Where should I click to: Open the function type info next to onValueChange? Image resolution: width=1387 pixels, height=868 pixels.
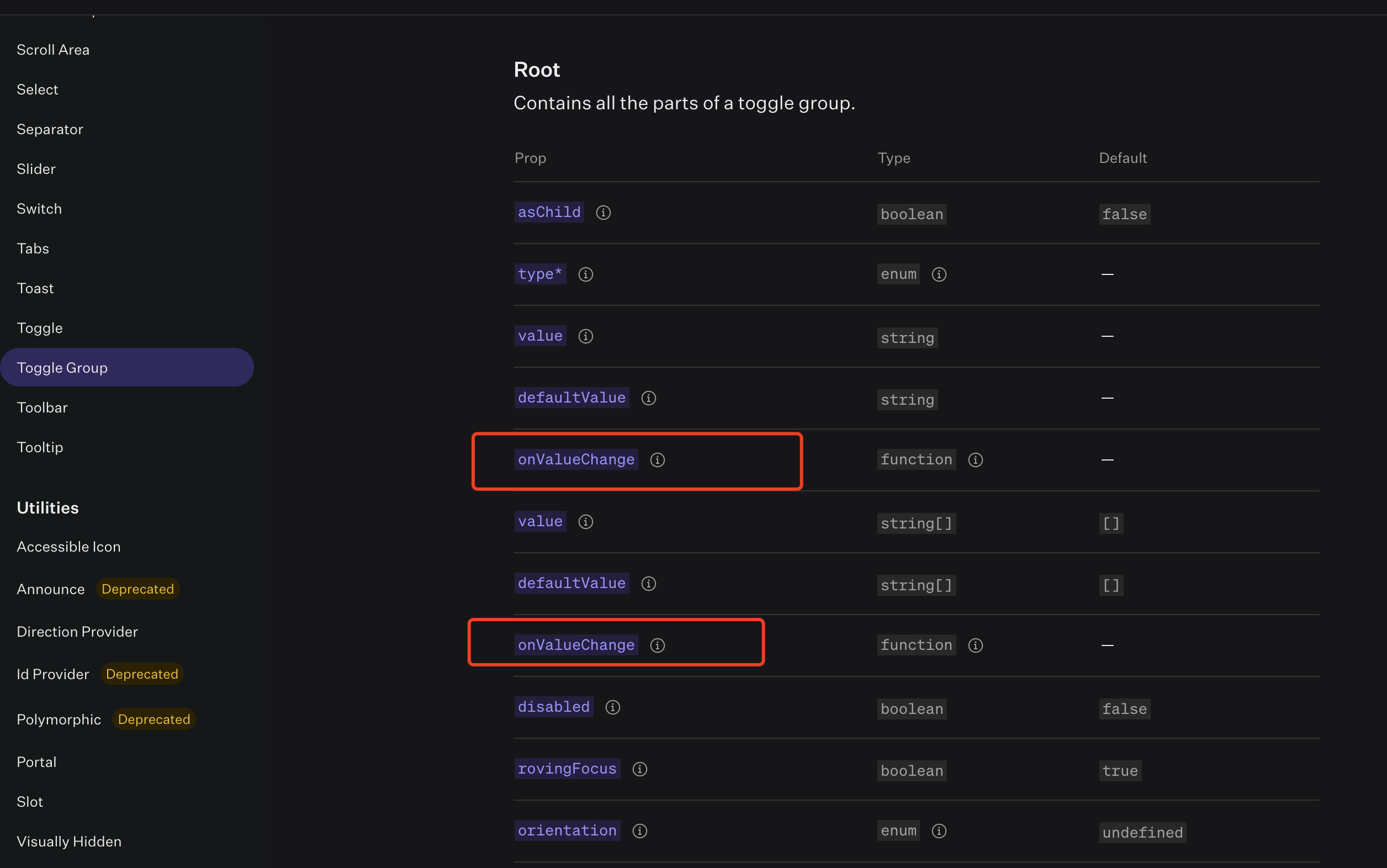tap(976, 460)
